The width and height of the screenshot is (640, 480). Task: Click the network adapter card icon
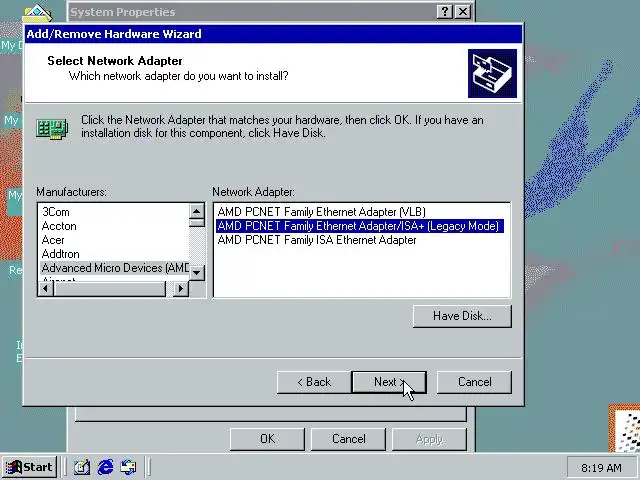point(52,129)
